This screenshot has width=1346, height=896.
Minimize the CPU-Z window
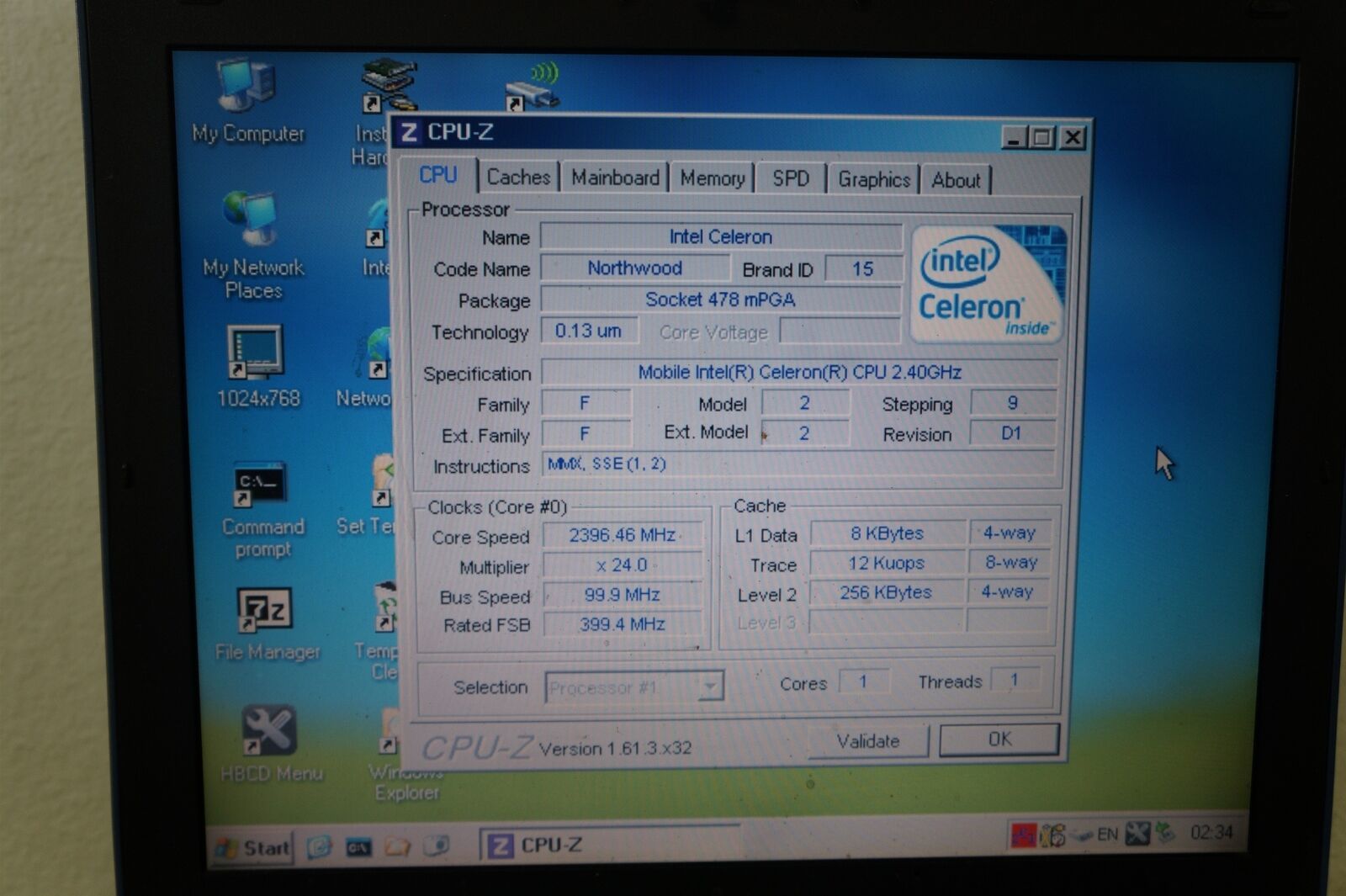(x=1014, y=137)
